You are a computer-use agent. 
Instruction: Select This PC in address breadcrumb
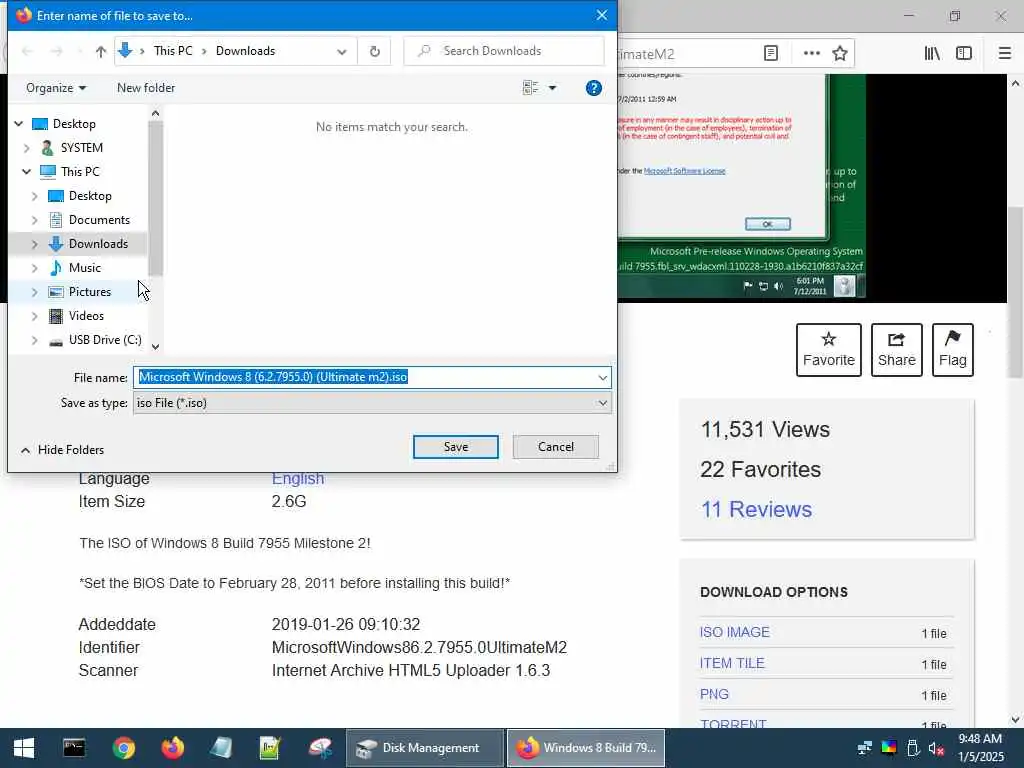click(x=173, y=51)
